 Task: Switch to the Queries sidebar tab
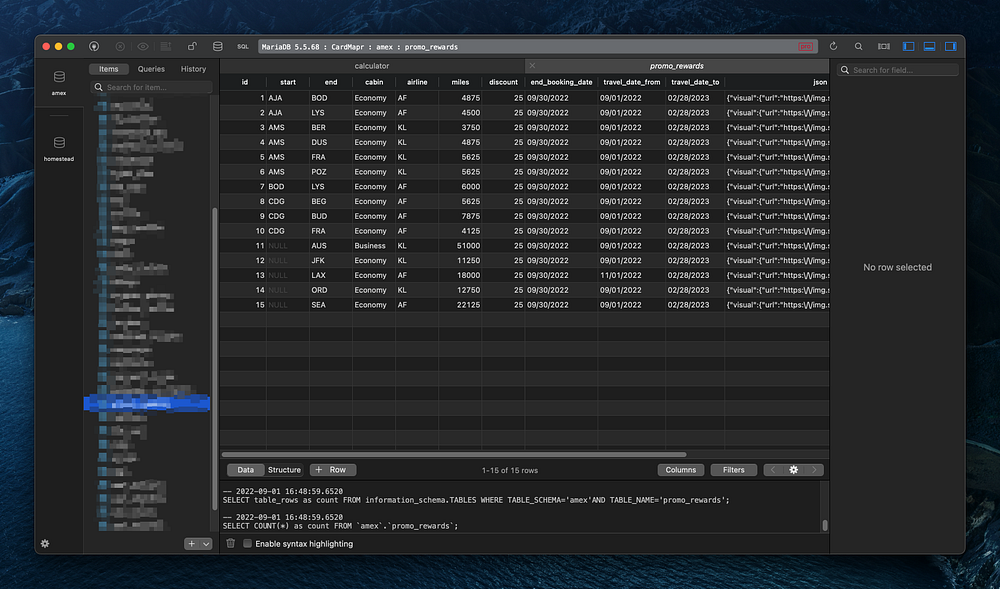point(151,69)
